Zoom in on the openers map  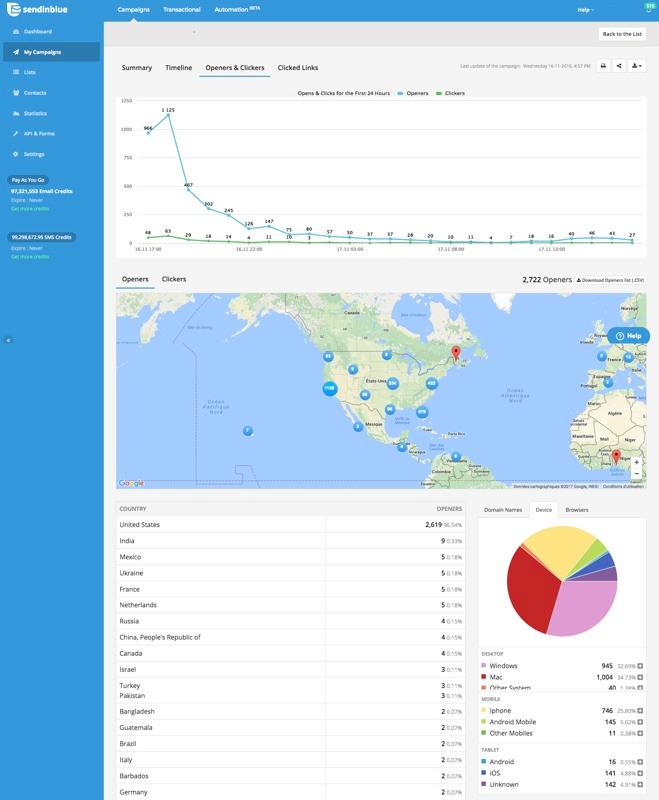[x=636, y=462]
